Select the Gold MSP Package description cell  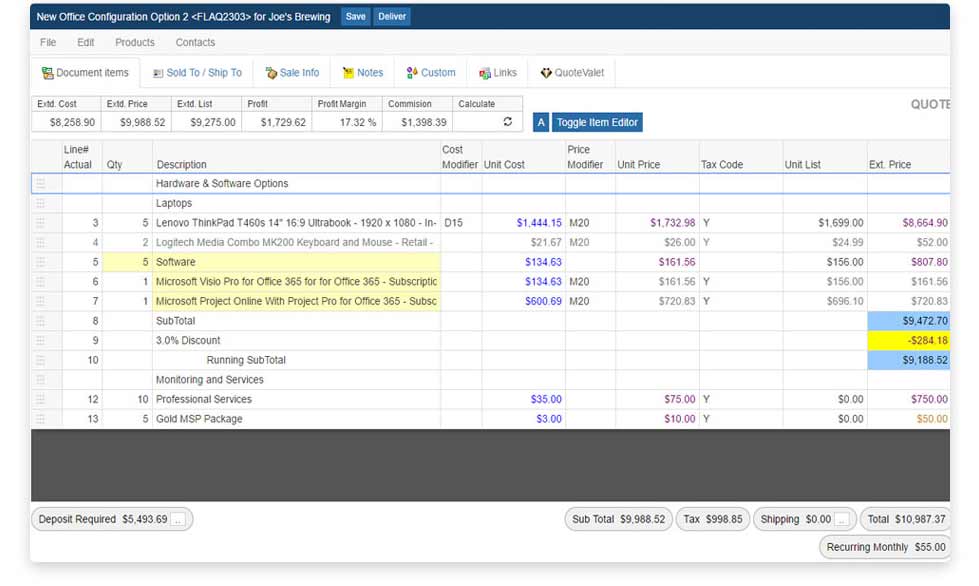297,419
